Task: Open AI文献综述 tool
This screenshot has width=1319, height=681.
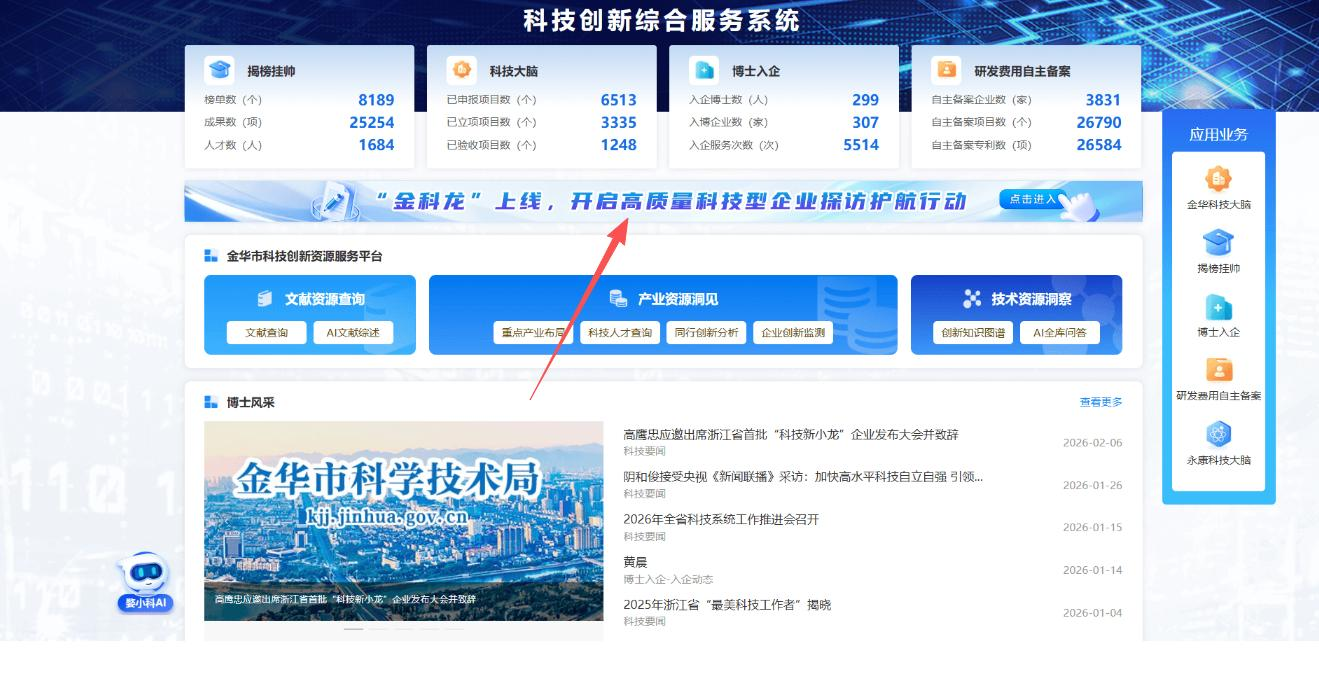Action: pyautogui.click(x=353, y=333)
